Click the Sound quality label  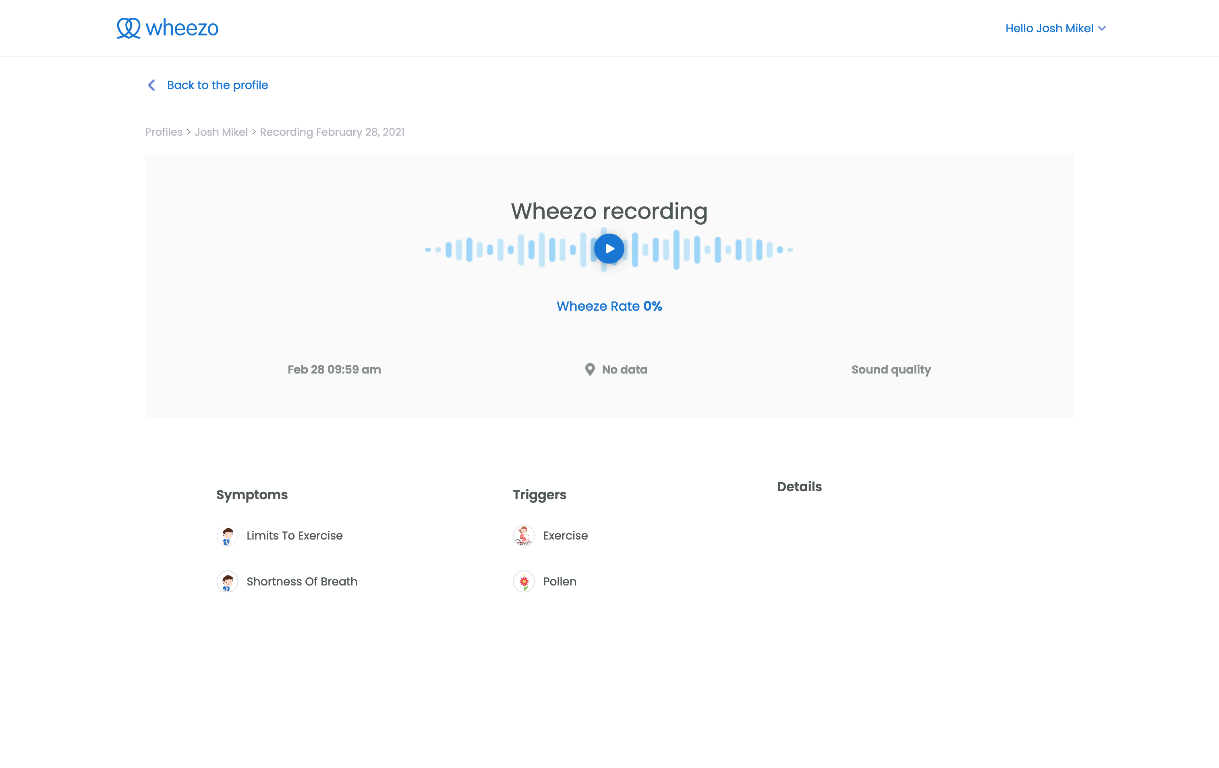[x=891, y=369]
